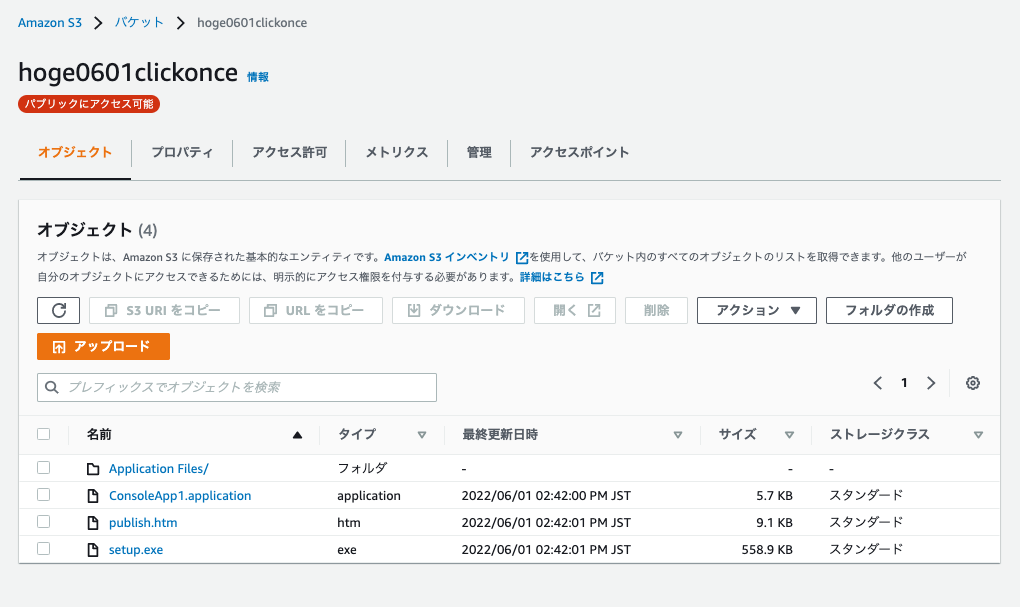1020x607 pixels.
Task: Open the タイプ column filter chevron
Action: [x=422, y=434]
